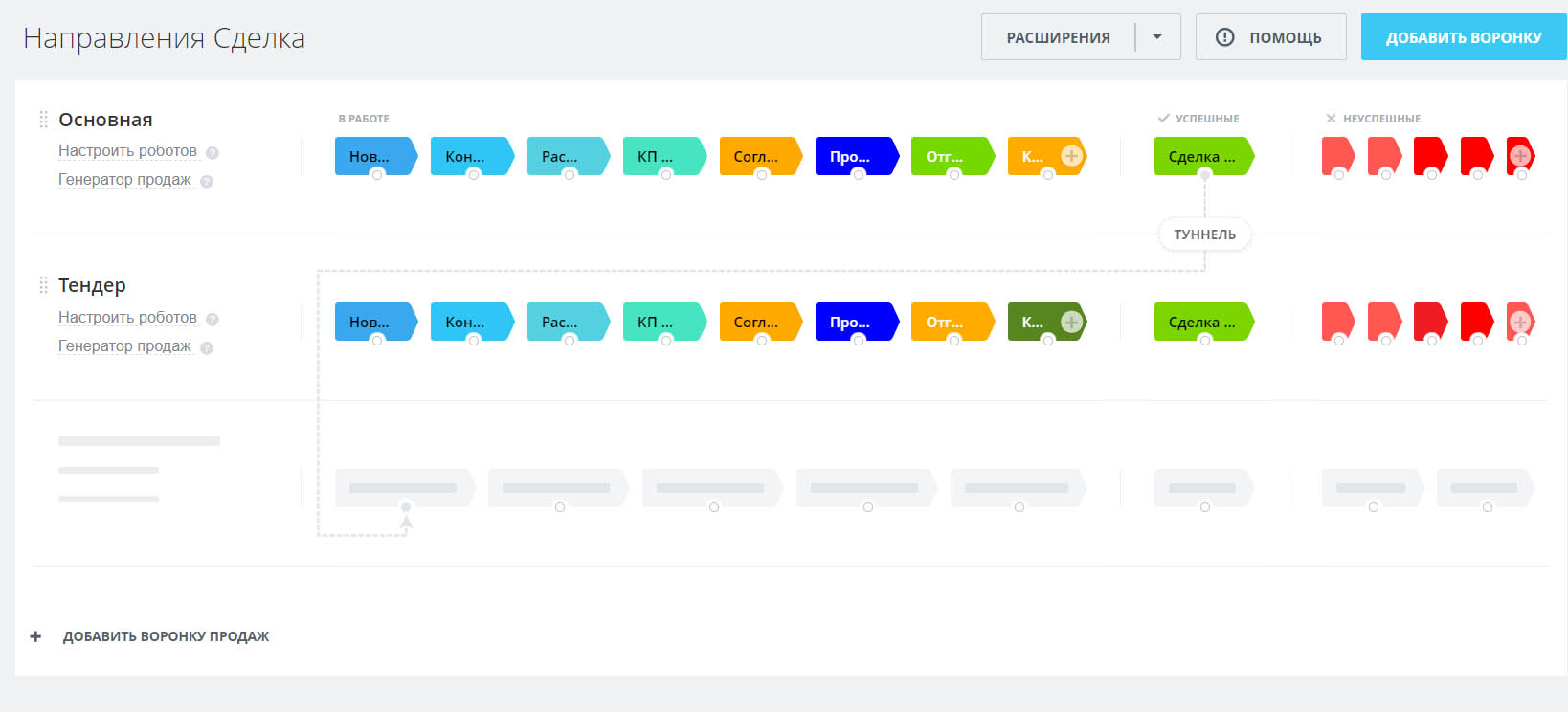Click help icon beside Тендер Генератор продаж

coord(207,347)
